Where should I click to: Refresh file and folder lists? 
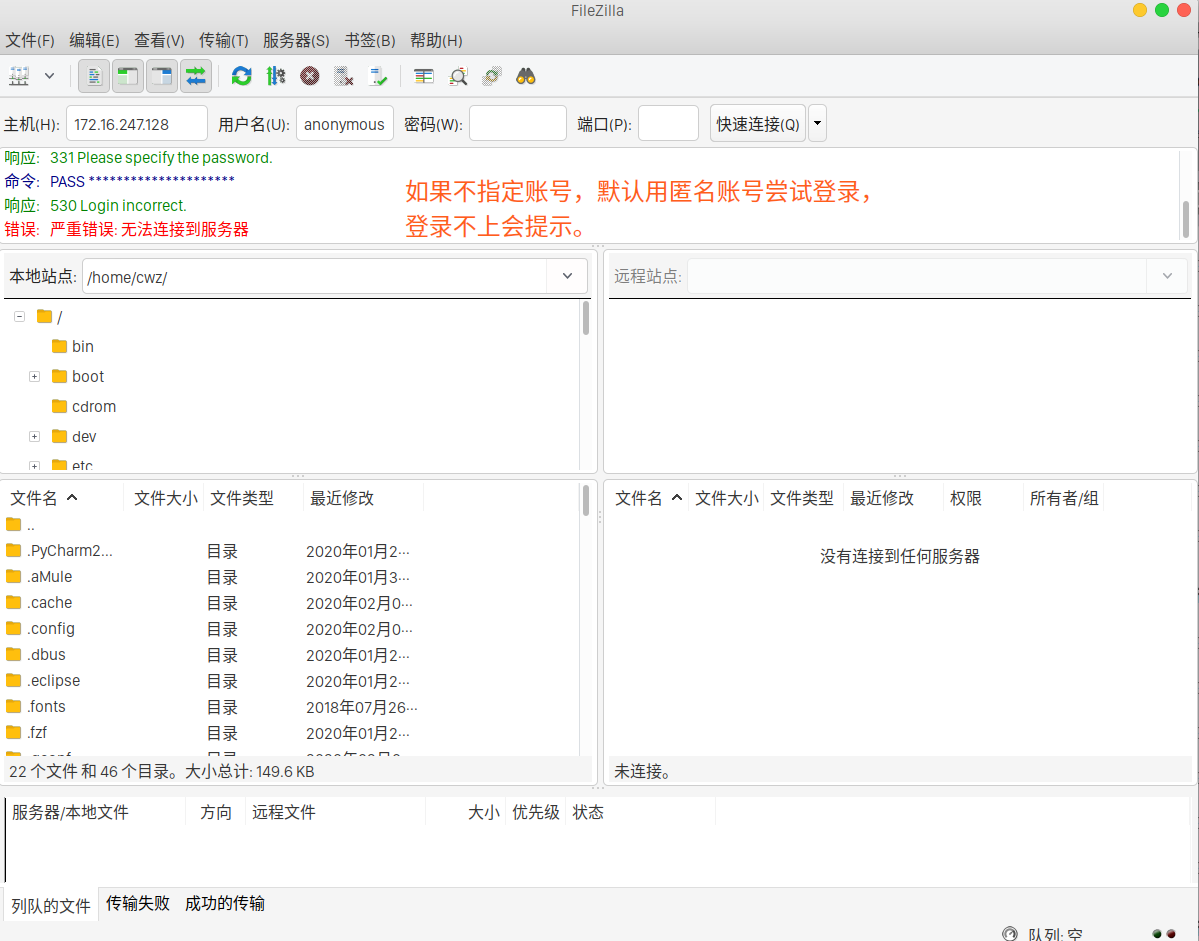242,76
